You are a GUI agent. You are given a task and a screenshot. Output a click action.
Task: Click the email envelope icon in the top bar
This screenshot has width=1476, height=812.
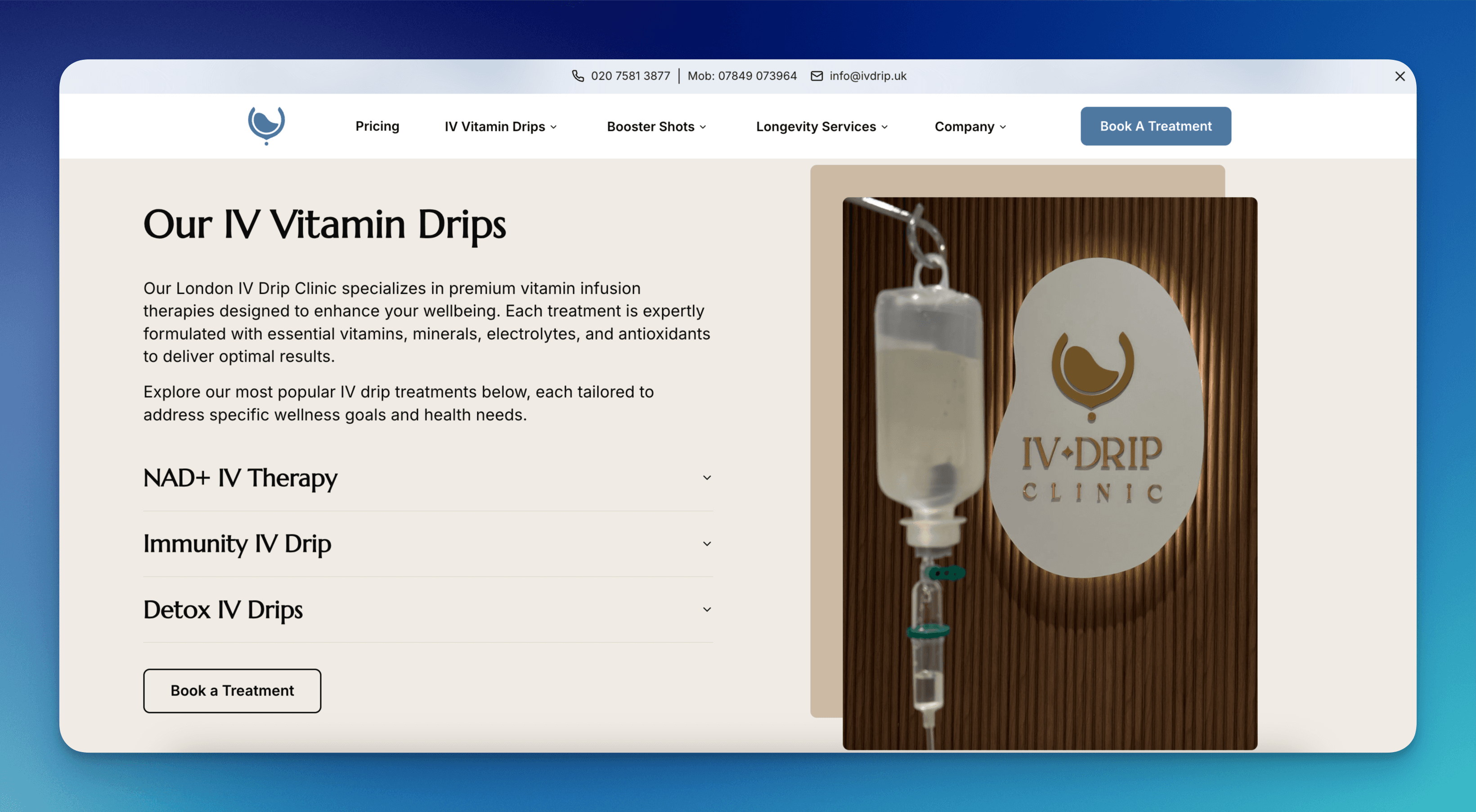(x=816, y=76)
